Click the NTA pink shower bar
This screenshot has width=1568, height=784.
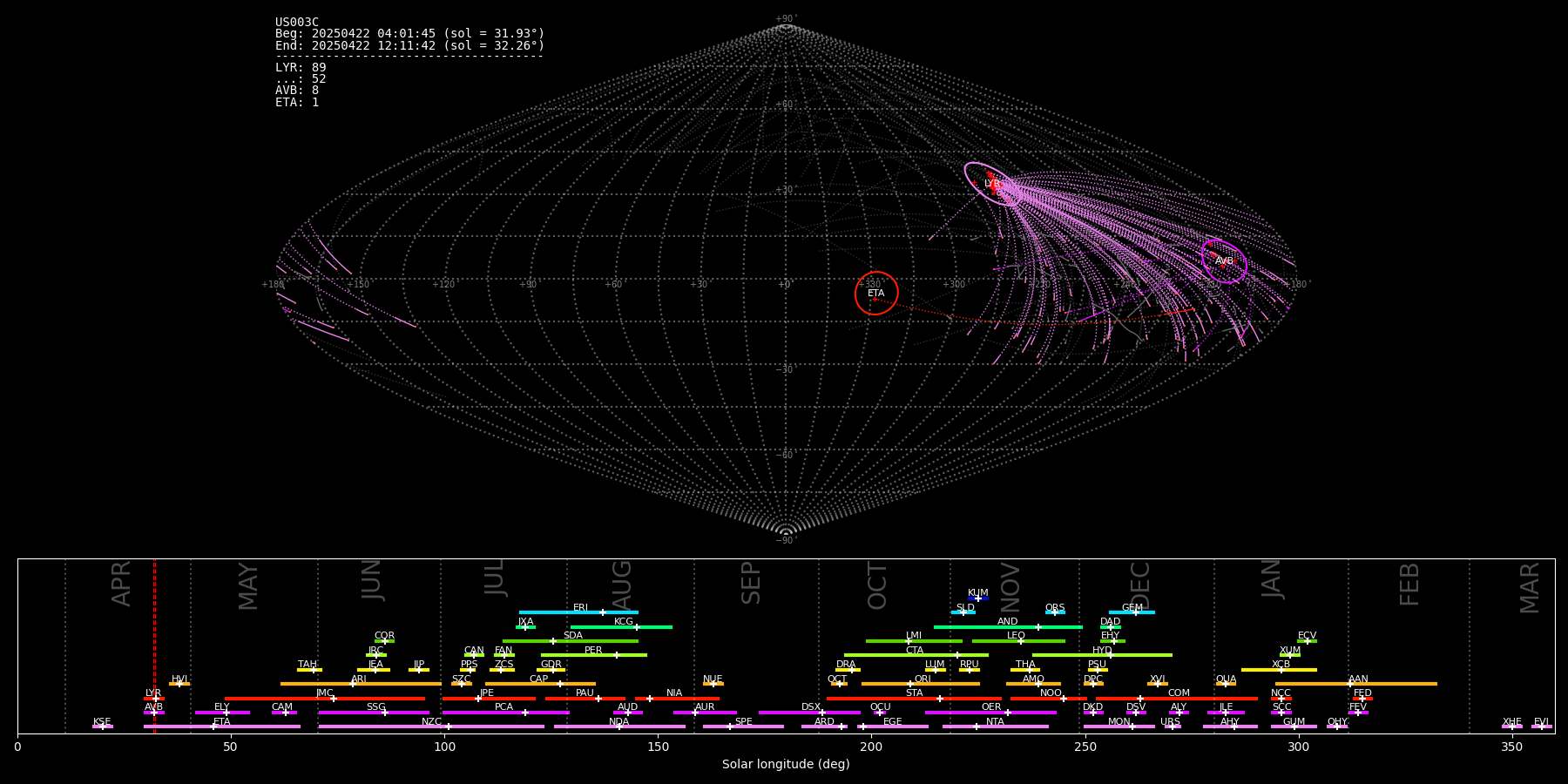coord(995,727)
